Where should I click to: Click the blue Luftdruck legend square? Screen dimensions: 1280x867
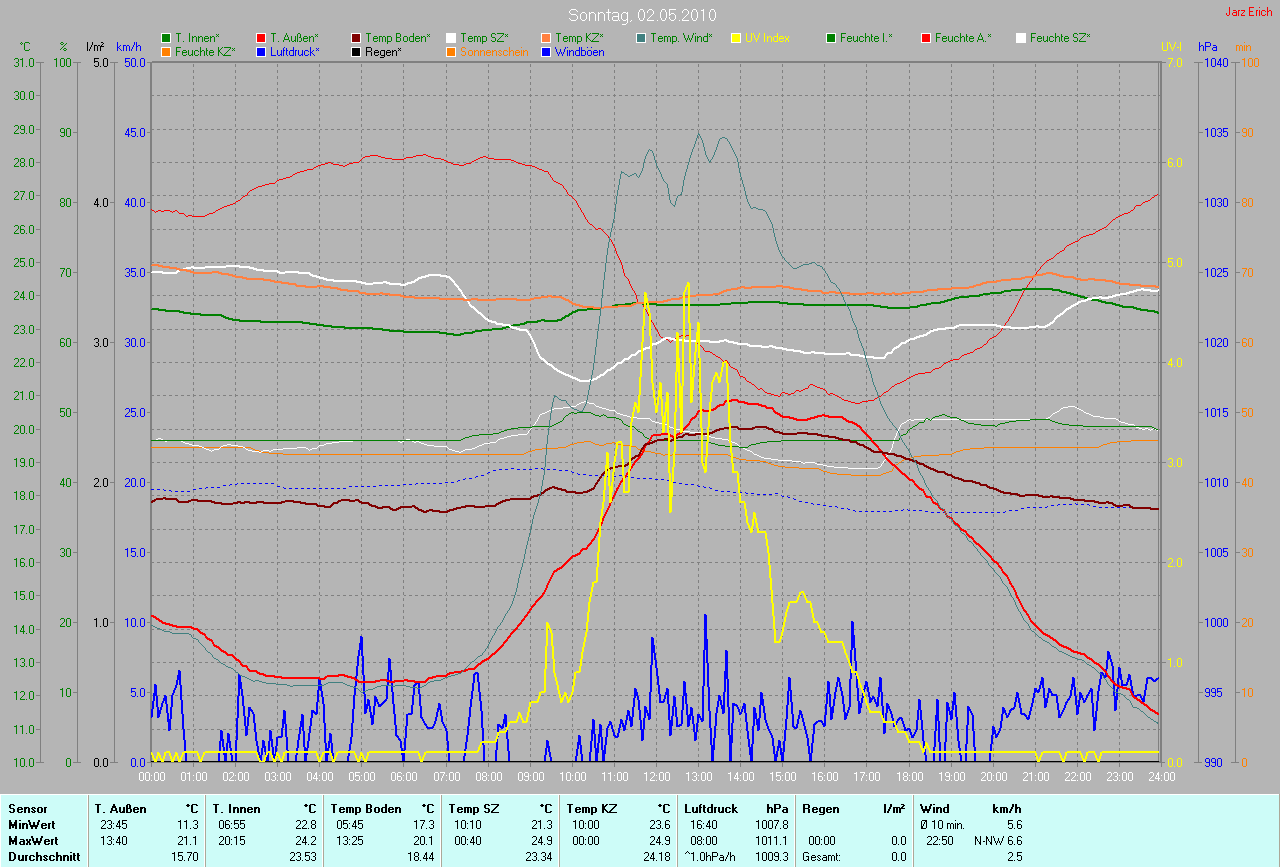(262, 51)
